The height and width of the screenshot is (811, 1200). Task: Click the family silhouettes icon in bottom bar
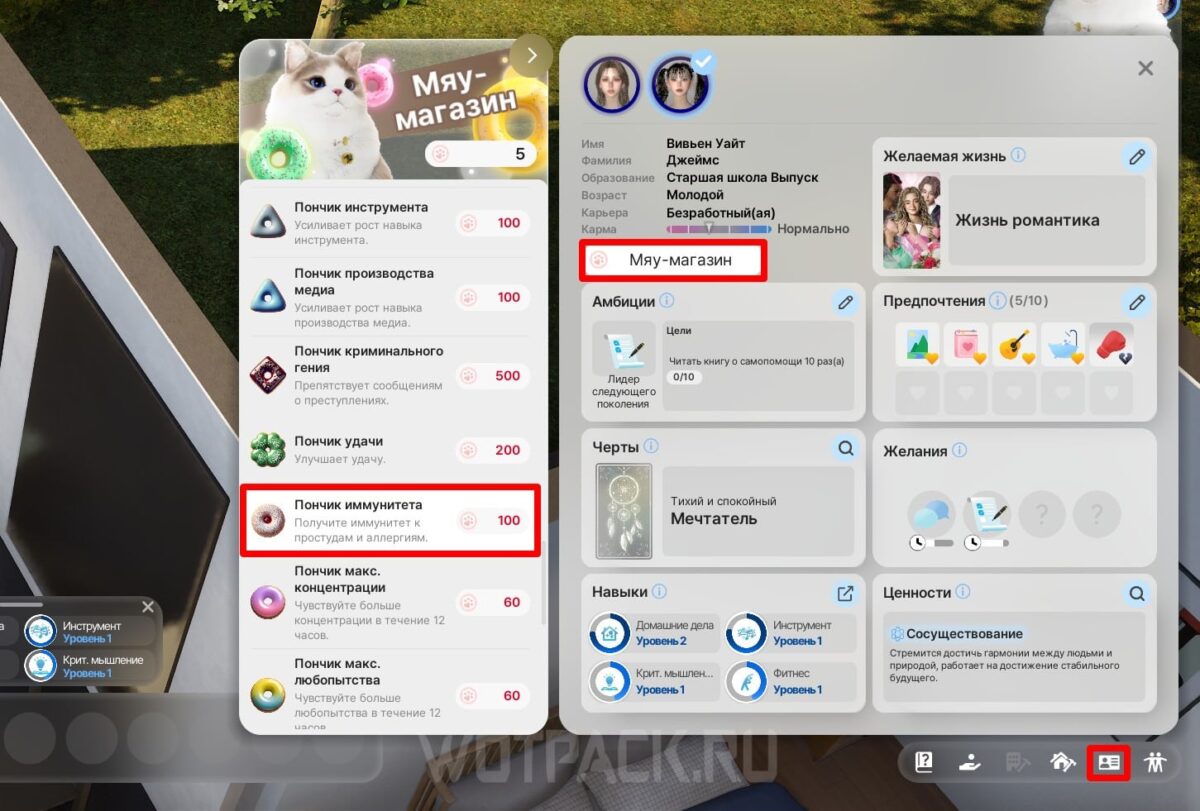(1156, 763)
